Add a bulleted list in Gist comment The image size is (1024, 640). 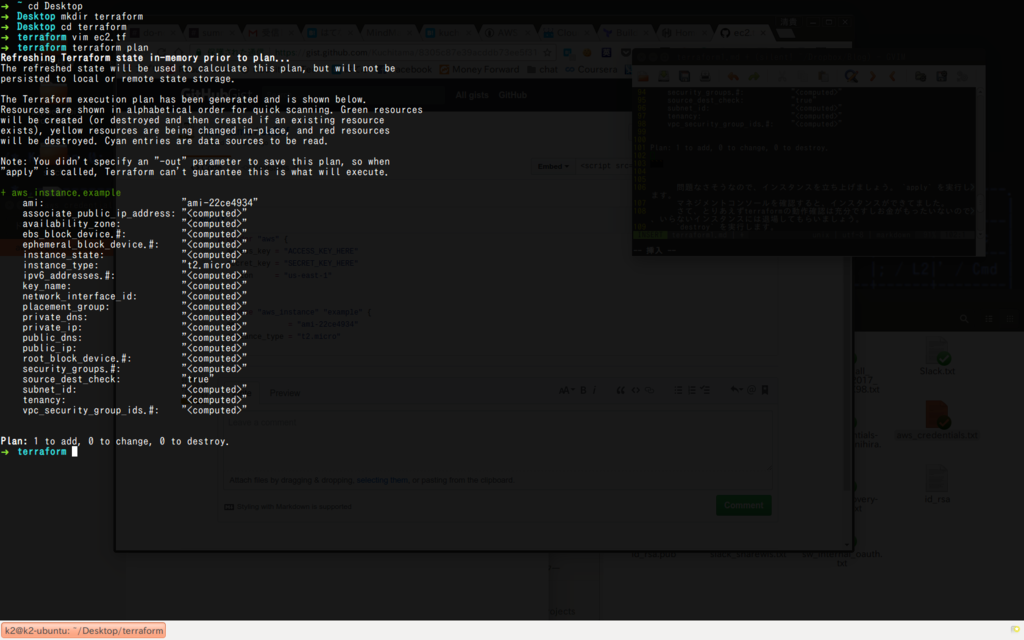(678, 390)
